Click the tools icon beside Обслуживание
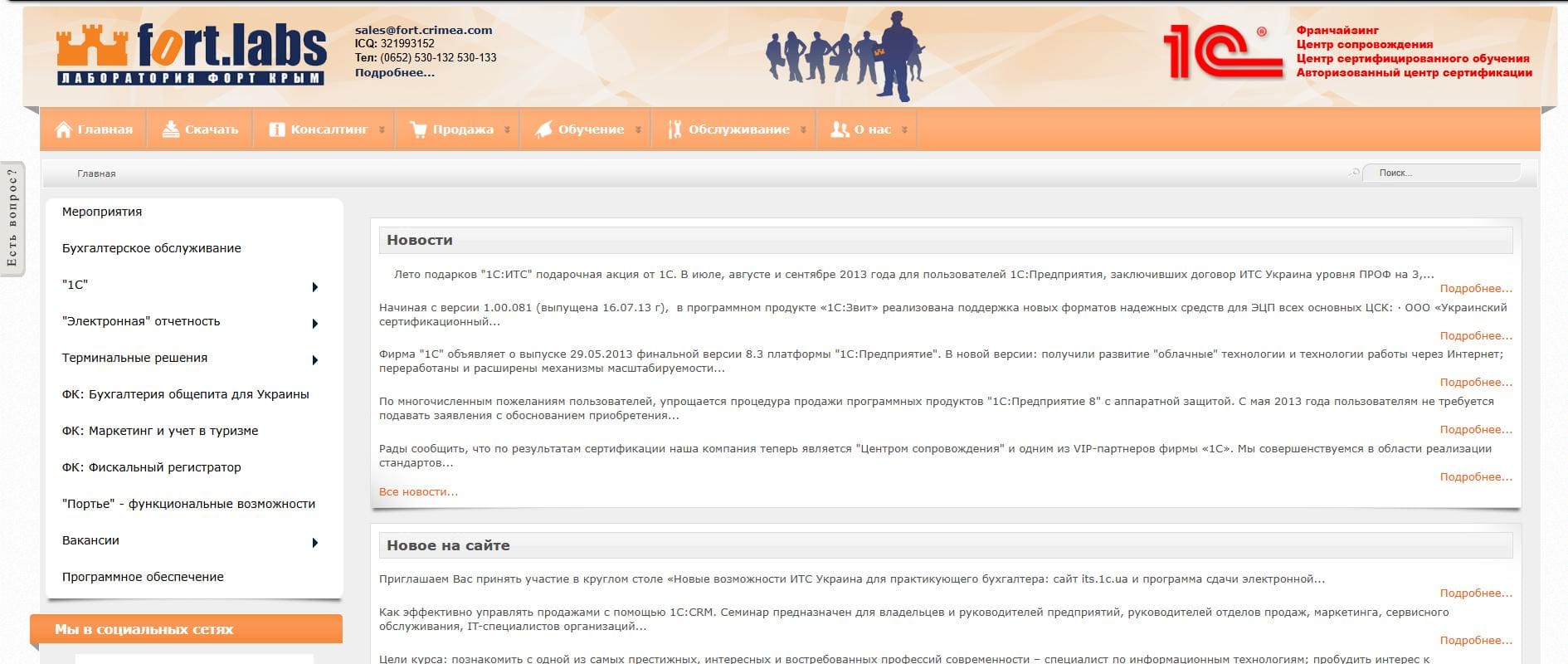This screenshot has width=1568, height=664. click(674, 129)
